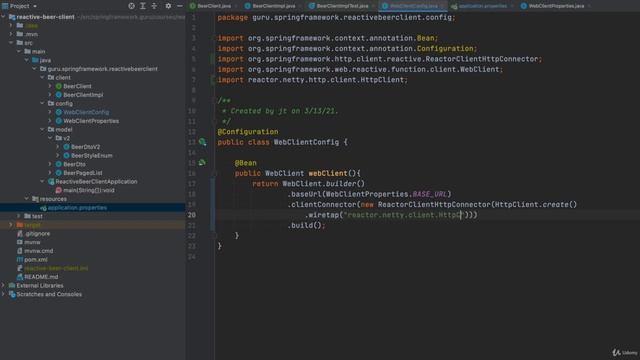The height and width of the screenshot is (360, 640).
Task: Click the package declaration on line 1
Action: pyautogui.click(x=336, y=18)
